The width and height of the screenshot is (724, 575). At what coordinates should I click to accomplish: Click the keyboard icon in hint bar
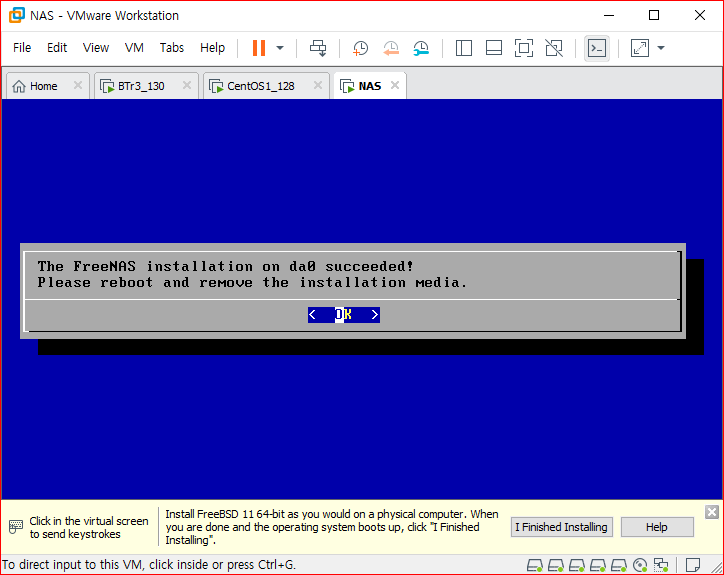point(16,527)
